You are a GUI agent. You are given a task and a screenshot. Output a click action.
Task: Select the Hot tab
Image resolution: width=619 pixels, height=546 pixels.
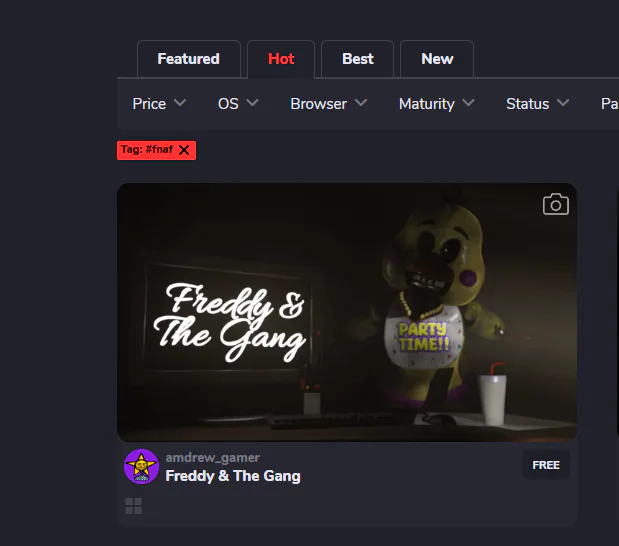pyautogui.click(x=281, y=59)
